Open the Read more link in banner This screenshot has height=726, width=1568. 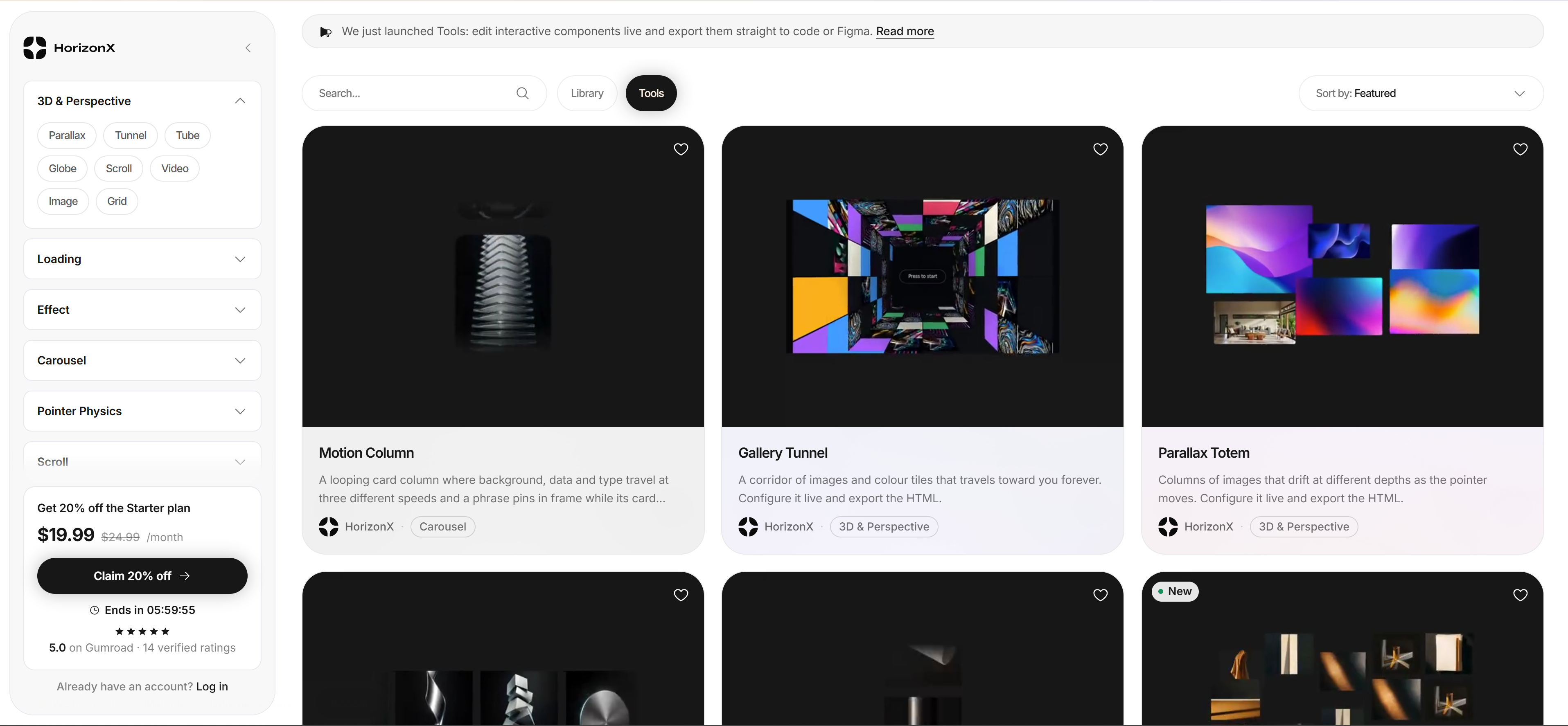905,31
